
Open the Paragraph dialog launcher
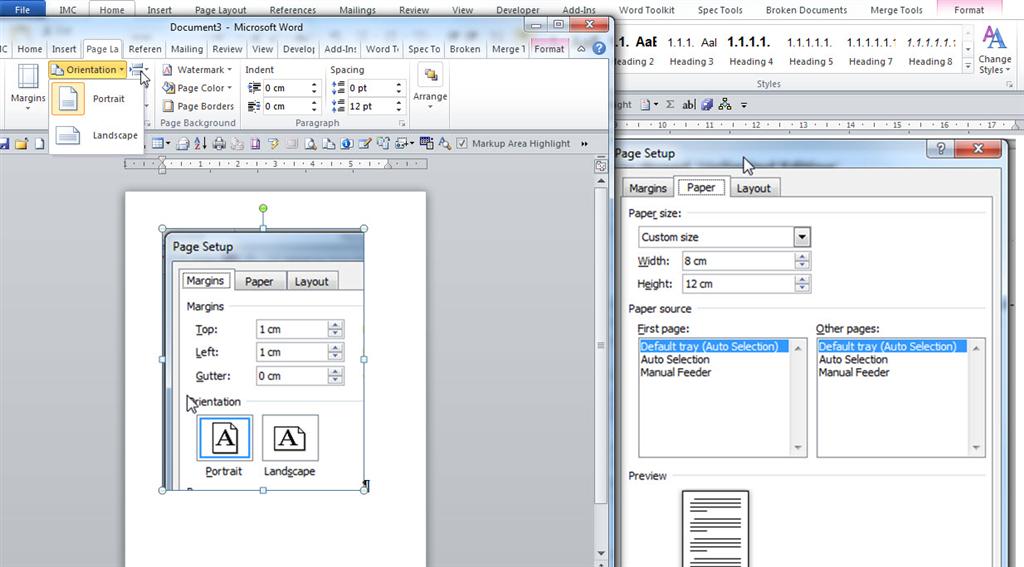pos(402,123)
